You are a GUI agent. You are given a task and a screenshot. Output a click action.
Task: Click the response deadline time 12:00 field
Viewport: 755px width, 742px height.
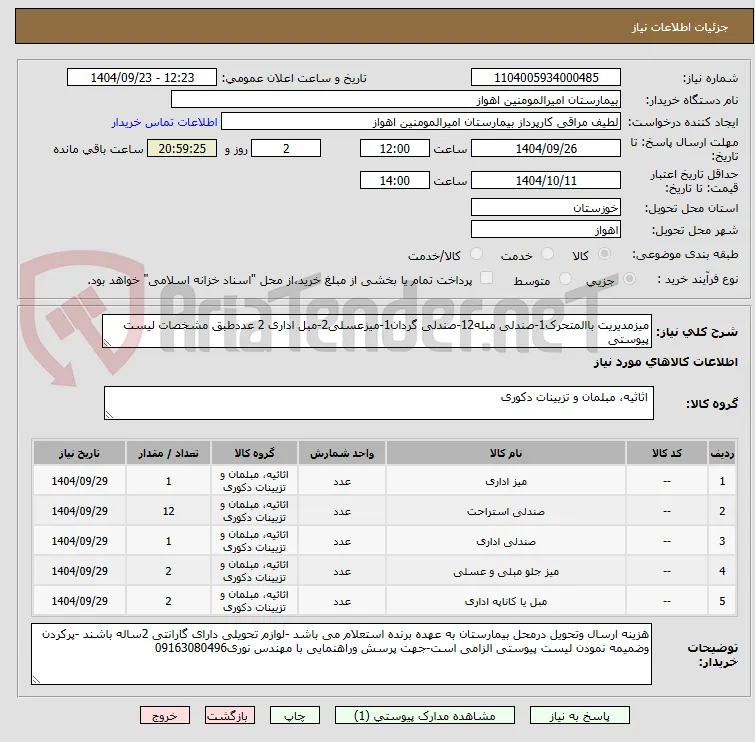tap(394, 148)
